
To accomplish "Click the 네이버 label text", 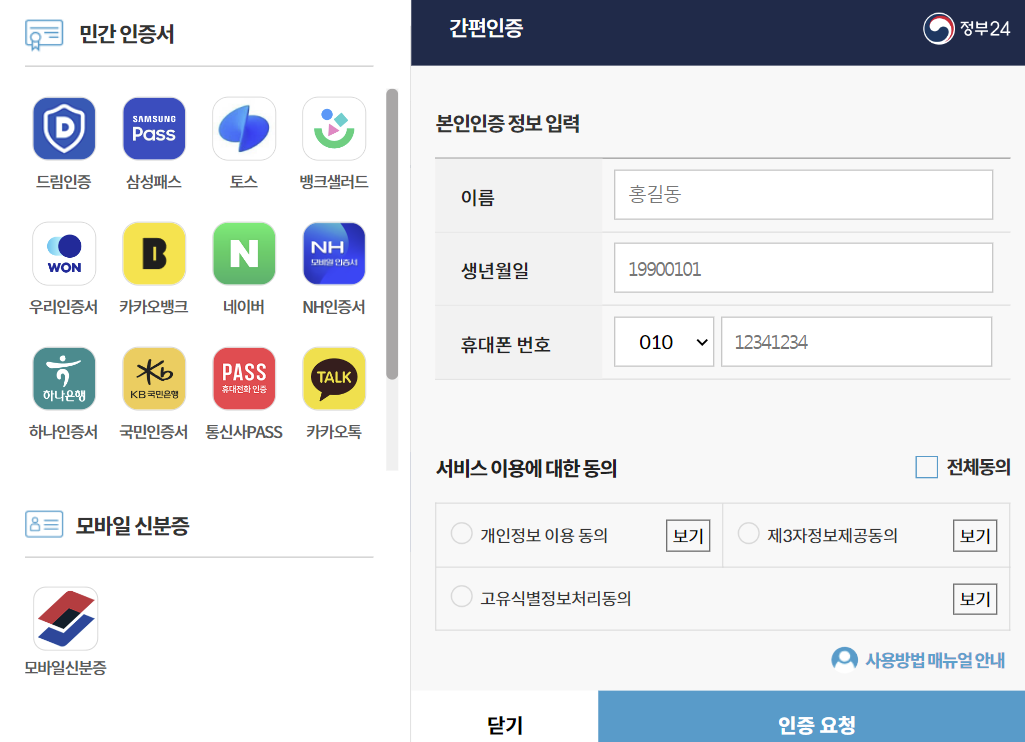I will tap(244, 307).
